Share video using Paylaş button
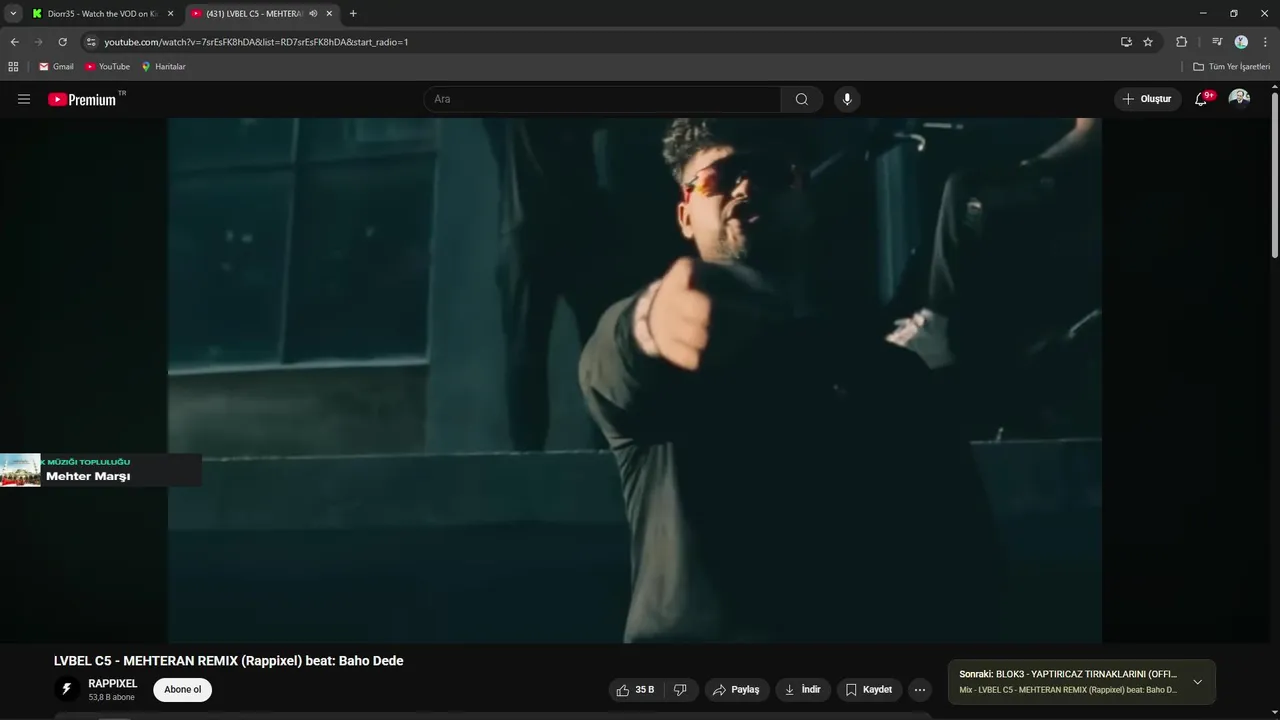 click(737, 690)
